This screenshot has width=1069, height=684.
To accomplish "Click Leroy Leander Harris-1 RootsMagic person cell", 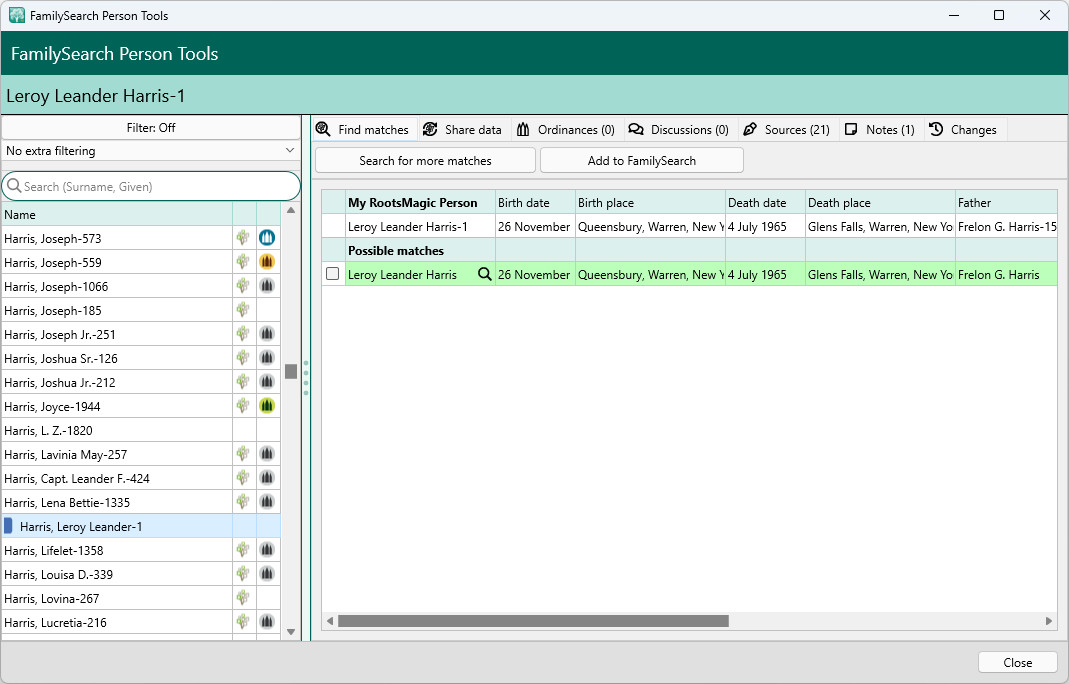I will point(421,226).
